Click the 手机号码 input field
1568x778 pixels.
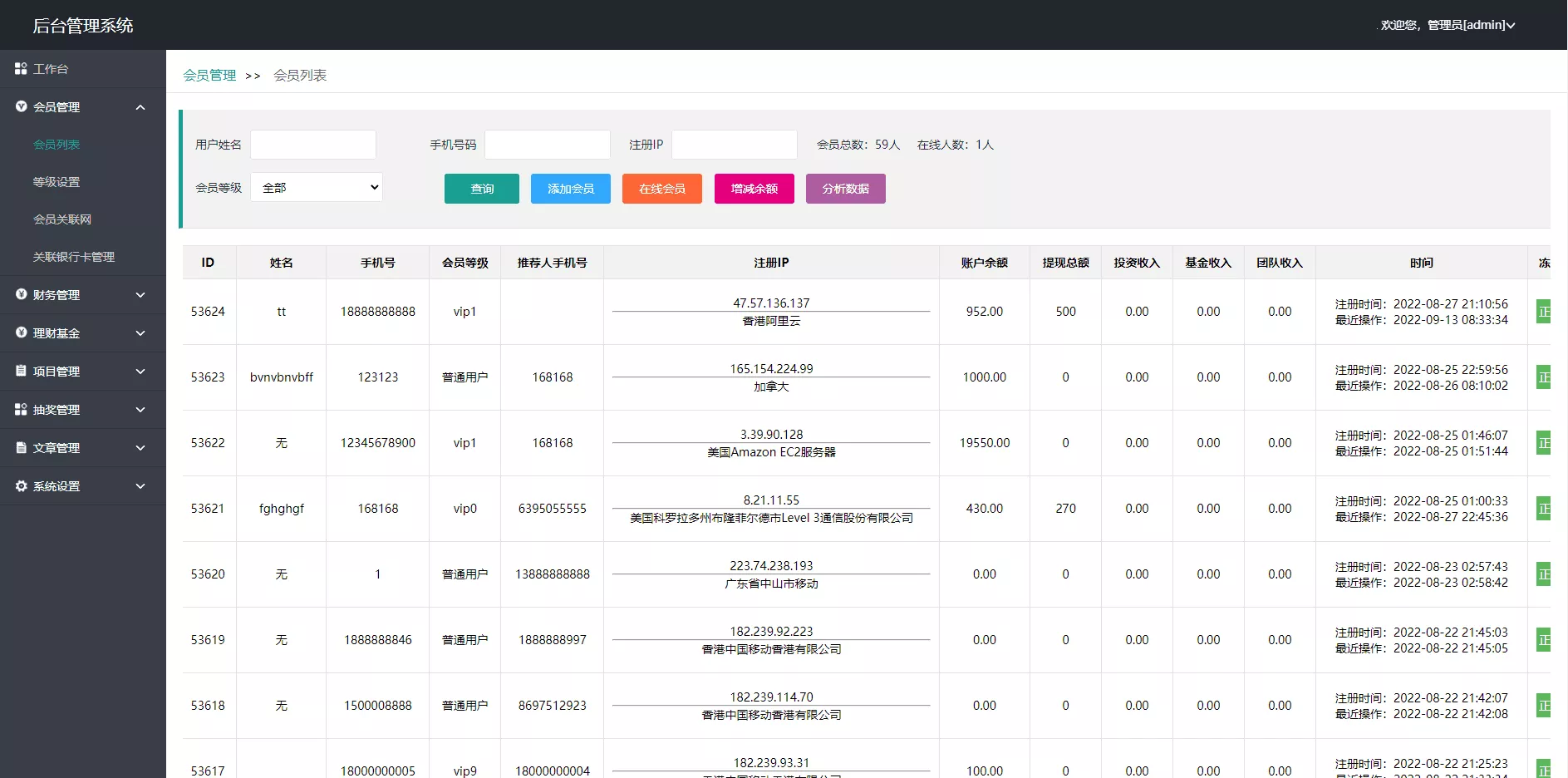(547, 144)
